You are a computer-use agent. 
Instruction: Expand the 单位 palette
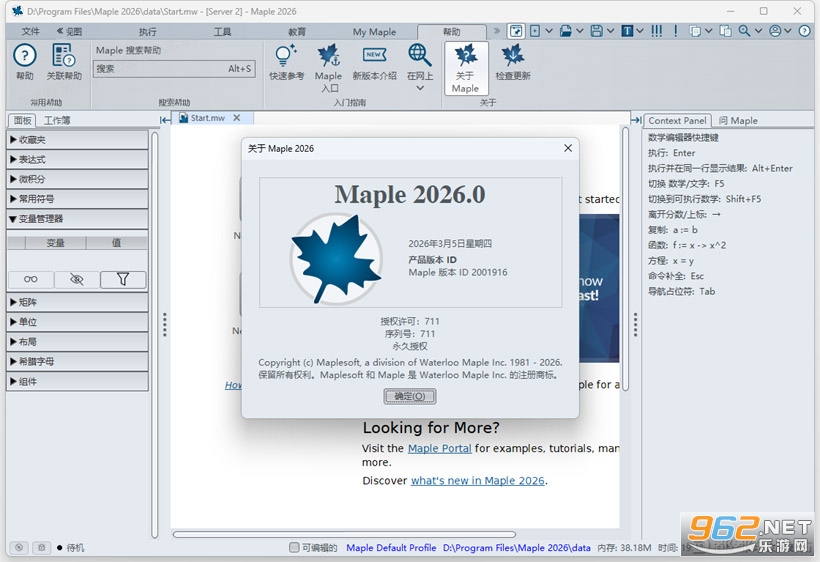click(77, 322)
